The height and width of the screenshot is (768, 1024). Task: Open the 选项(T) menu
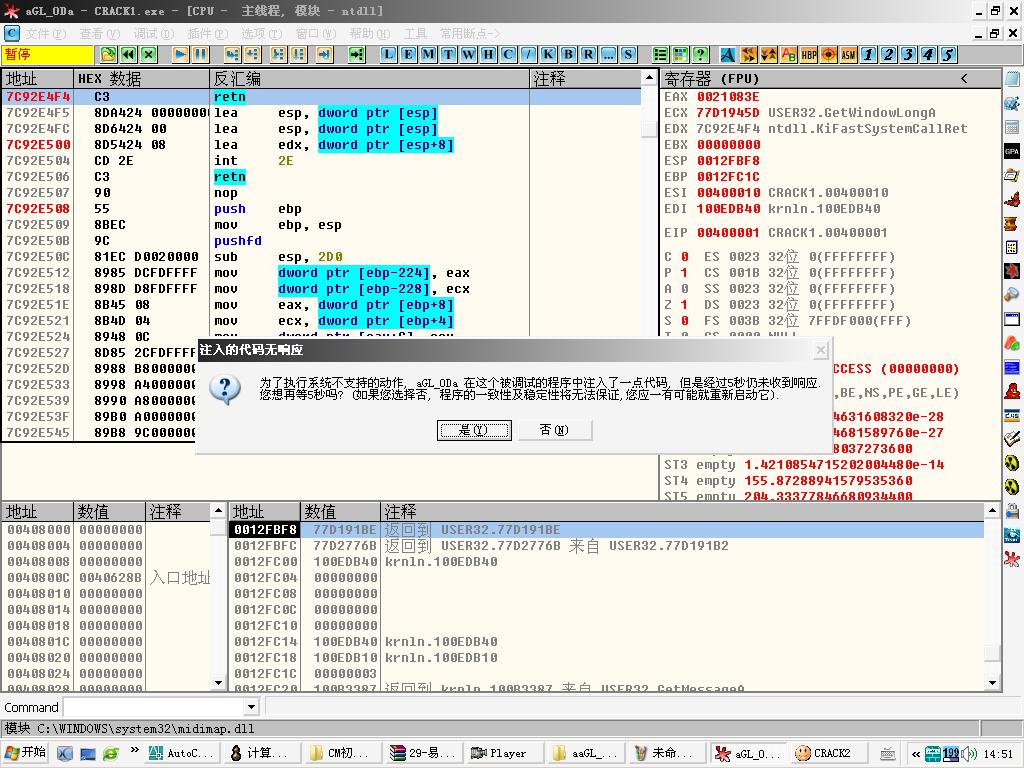click(262, 33)
